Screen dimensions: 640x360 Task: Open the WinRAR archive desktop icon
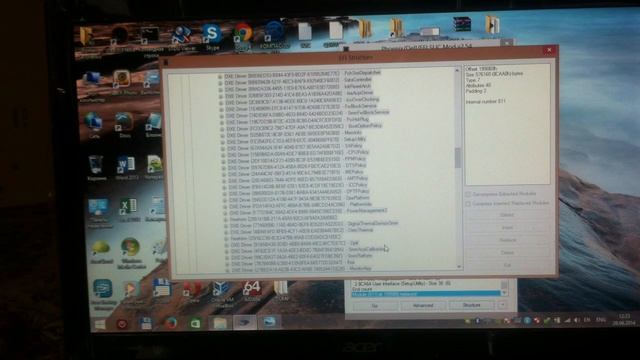(462, 25)
